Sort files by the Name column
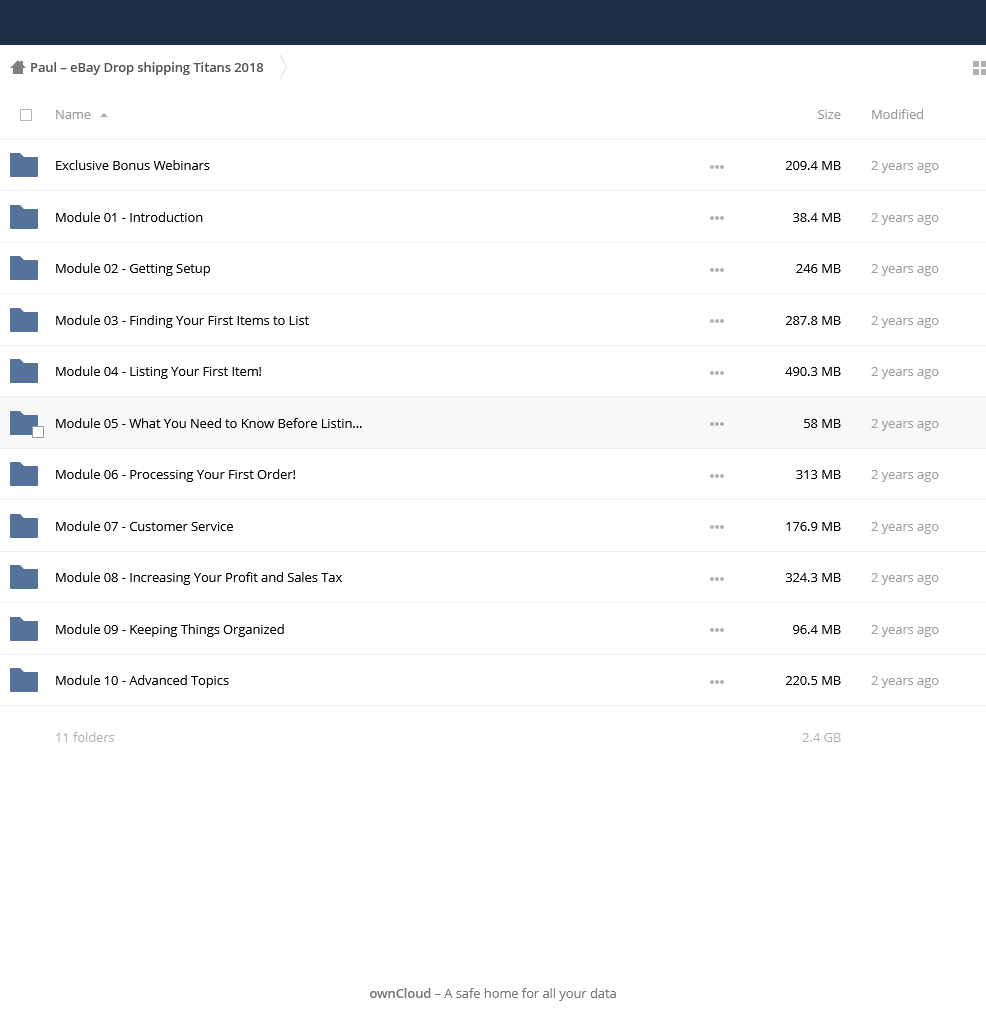 coord(80,115)
